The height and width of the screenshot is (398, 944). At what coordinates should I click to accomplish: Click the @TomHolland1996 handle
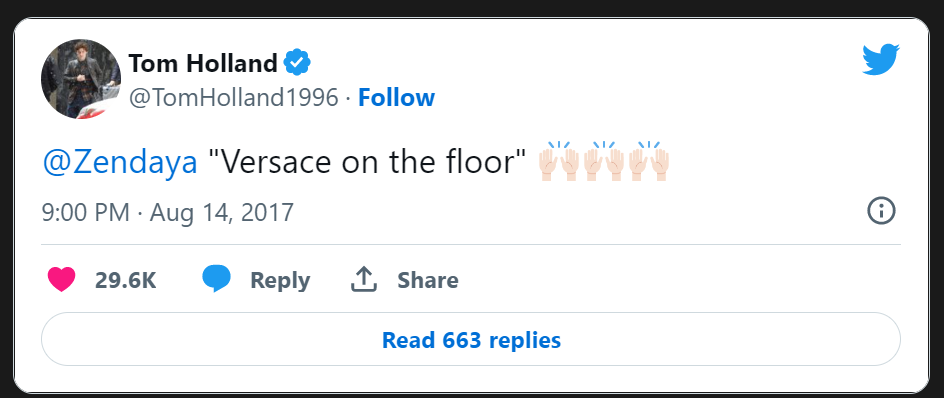[234, 98]
